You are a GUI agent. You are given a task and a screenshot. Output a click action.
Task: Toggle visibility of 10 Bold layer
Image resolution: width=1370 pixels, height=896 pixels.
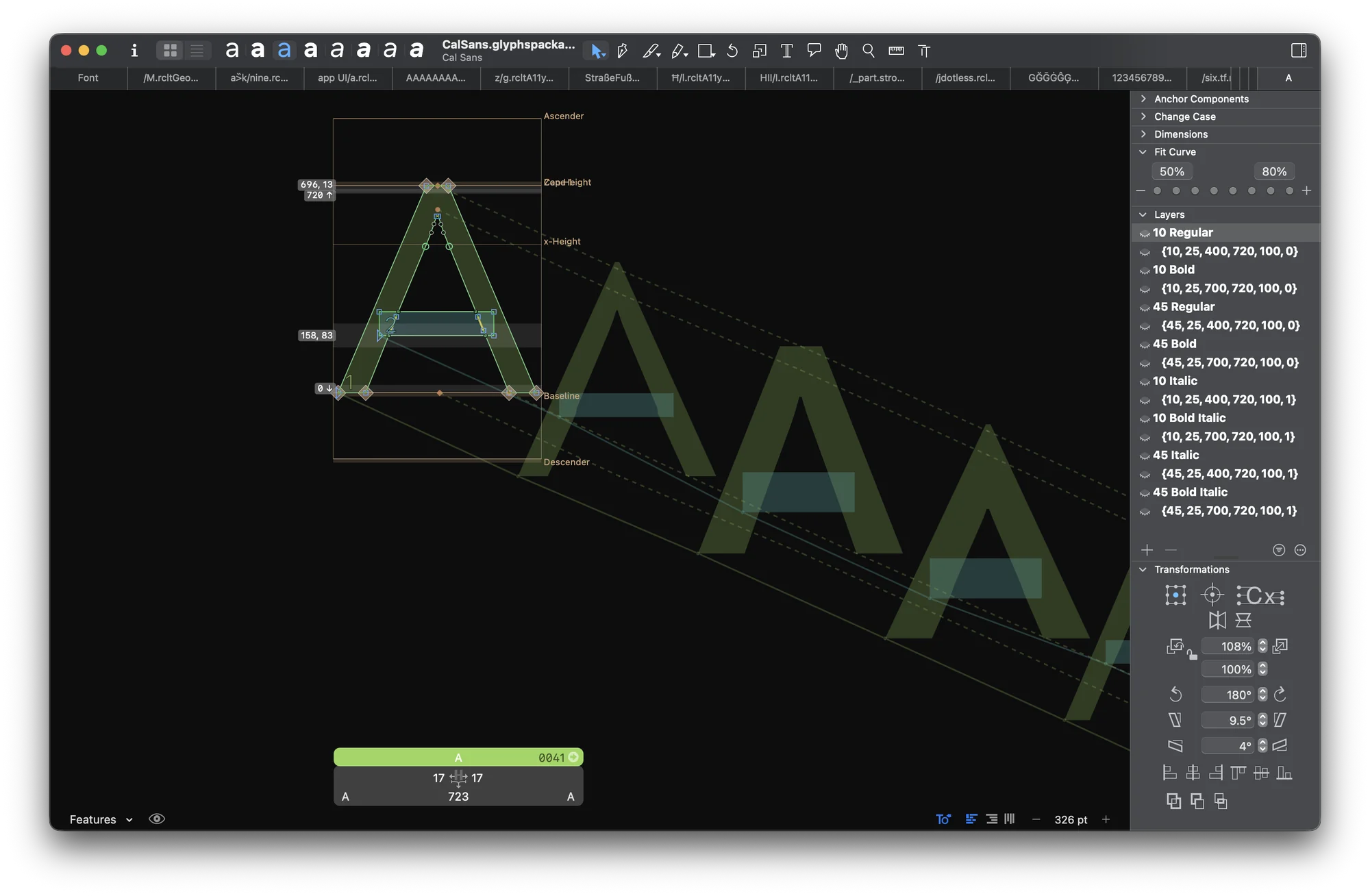click(x=1145, y=271)
